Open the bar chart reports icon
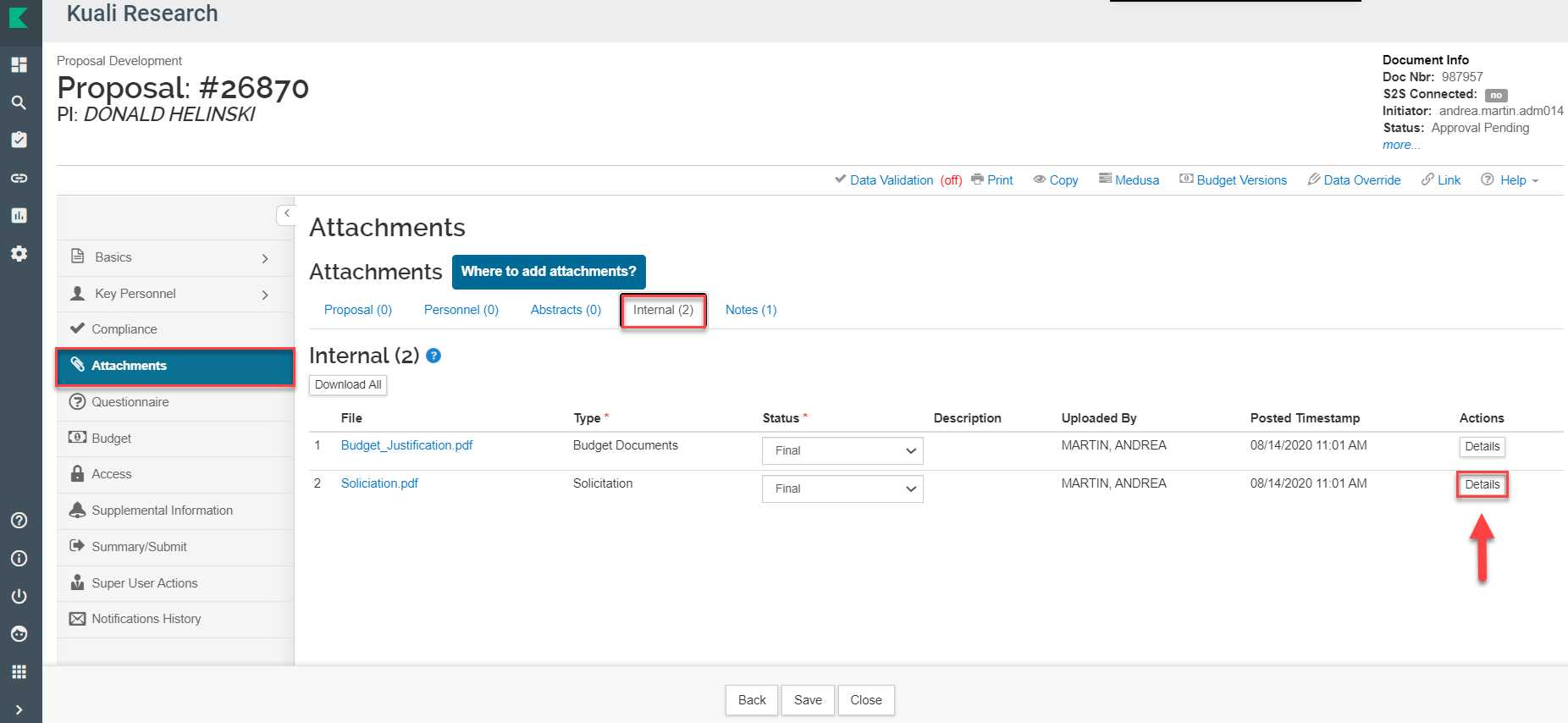This screenshot has width=1568, height=723. tap(19, 216)
